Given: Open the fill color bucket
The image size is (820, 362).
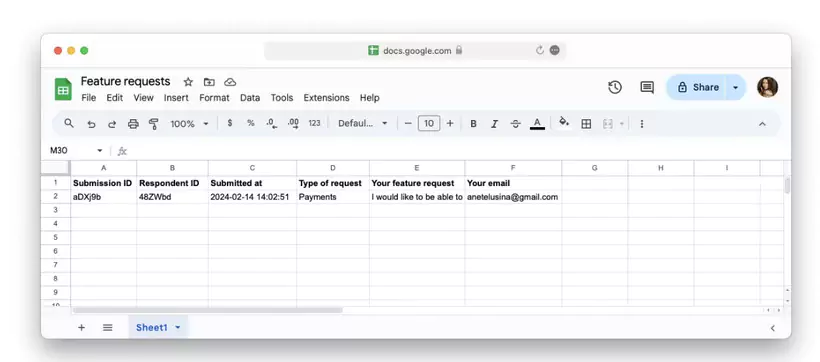Looking at the screenshot, I should click(x=564, y=123).
